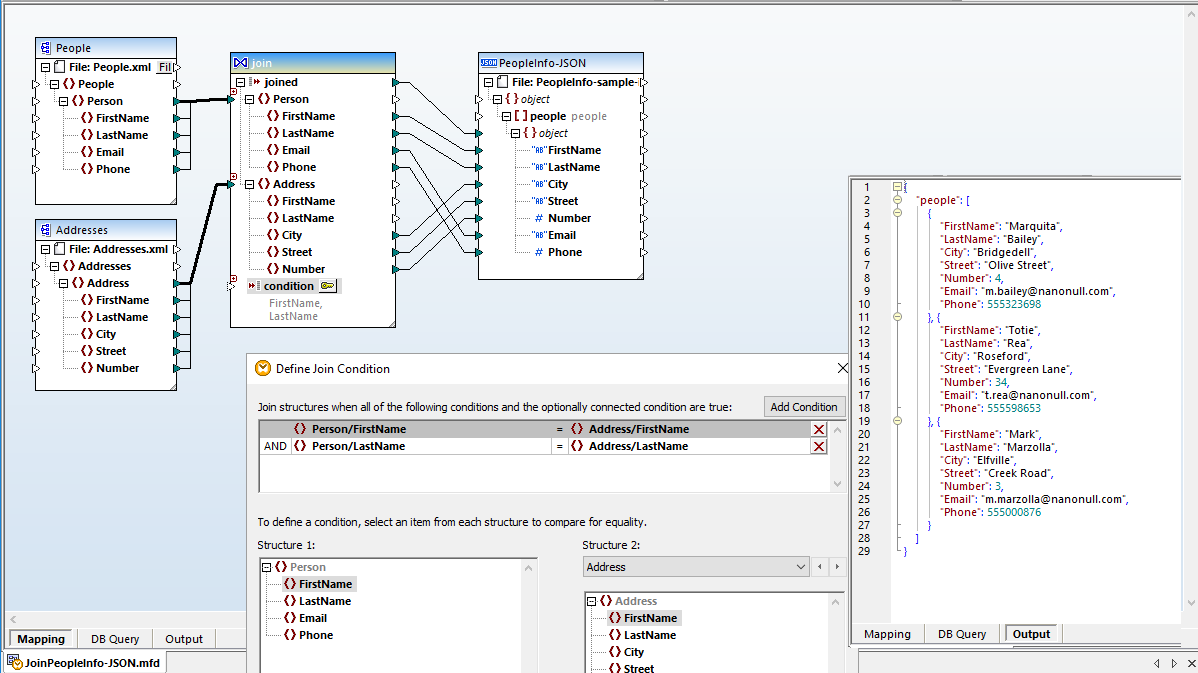Viewport: 1198px width, 673px height.
Task: Click the Addresses schema icon on its component header
Action: [43, 228]
